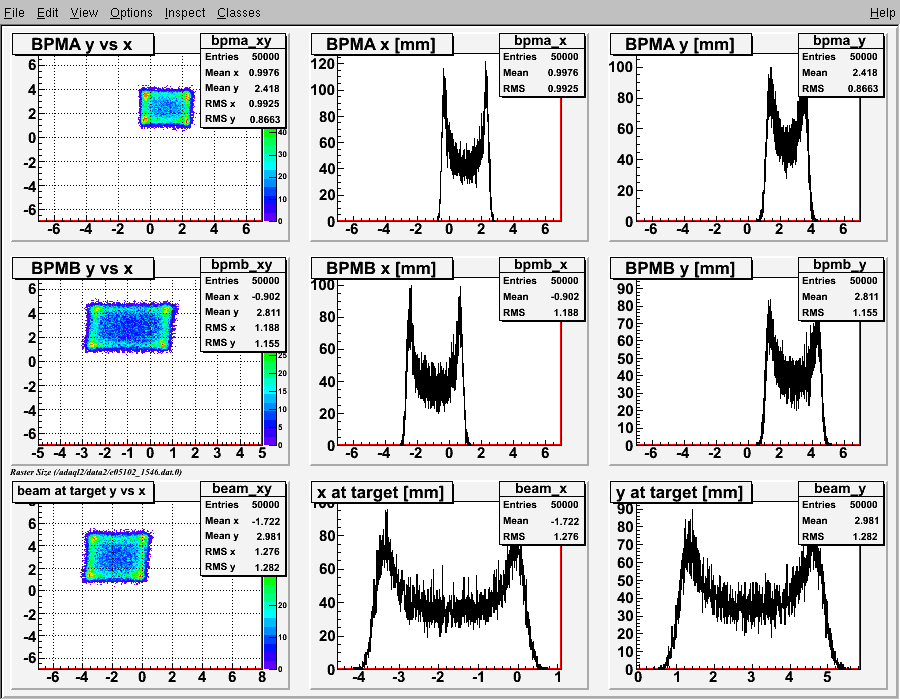
Task: Select the 'beam at target y vs x' title
Action: (x=83, y=492)
